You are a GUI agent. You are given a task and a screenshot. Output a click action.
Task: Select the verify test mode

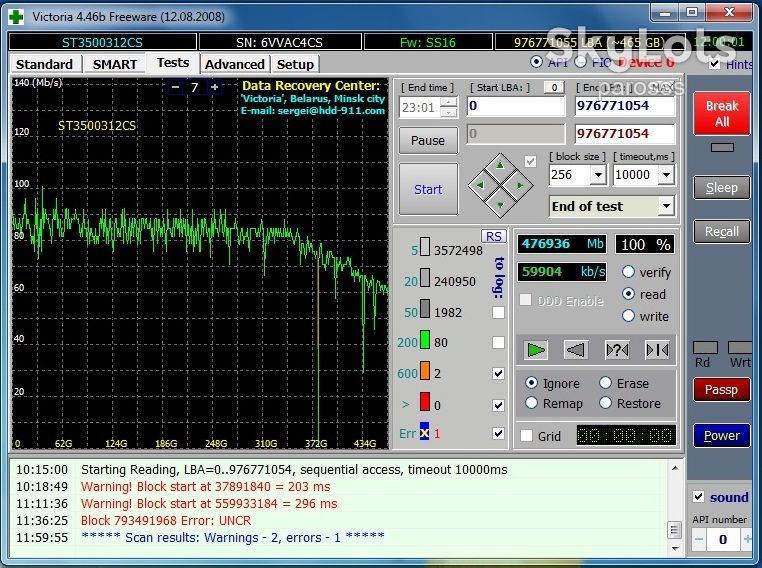[x=628, y=272]
